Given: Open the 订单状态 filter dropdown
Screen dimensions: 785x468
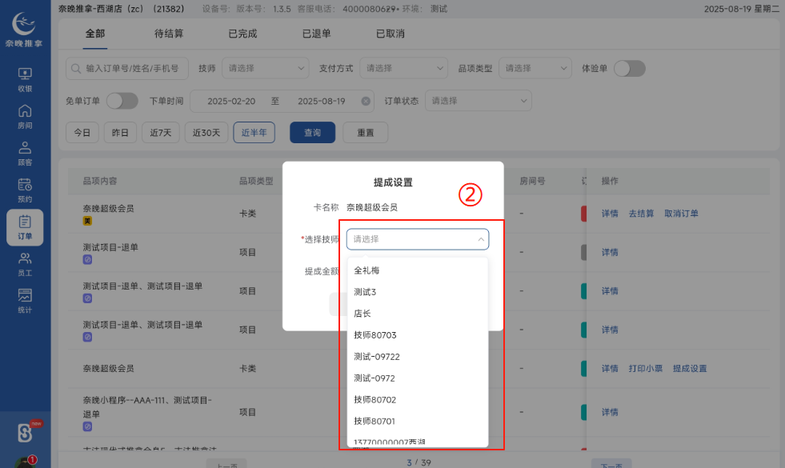Looking at the screenshot, I should (479, 101).
